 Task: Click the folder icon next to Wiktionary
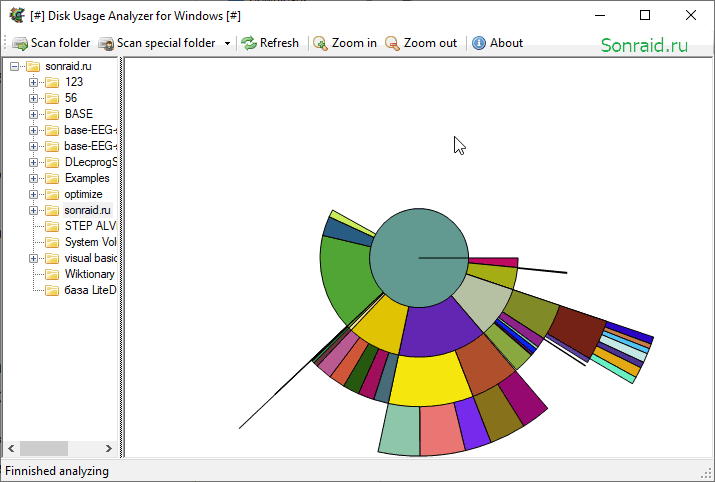coord(52,275)
